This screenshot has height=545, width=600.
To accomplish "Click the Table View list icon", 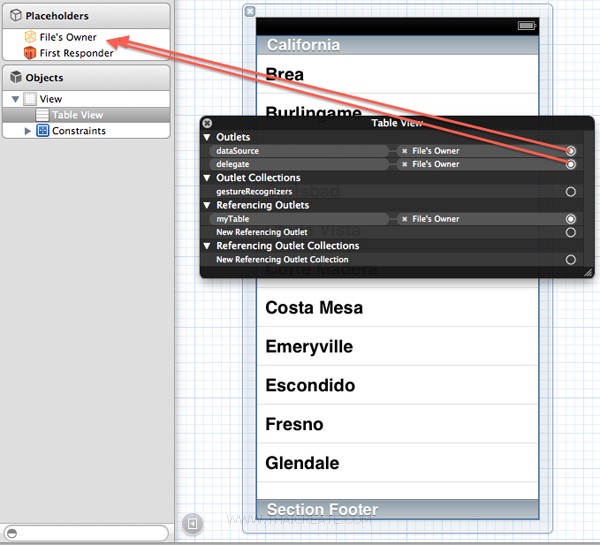I will [42, 115].
